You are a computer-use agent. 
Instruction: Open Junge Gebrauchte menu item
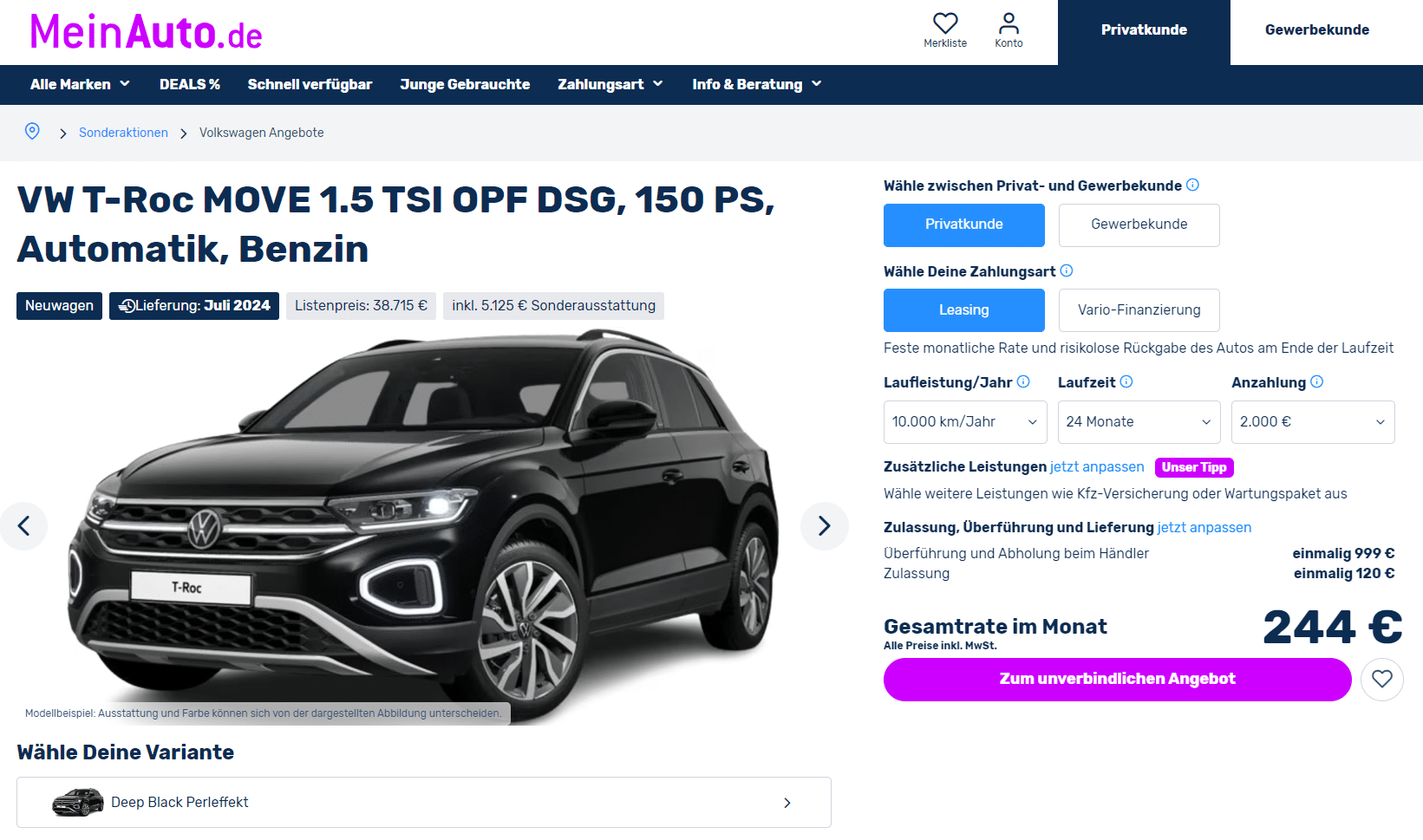click(465, 84)
